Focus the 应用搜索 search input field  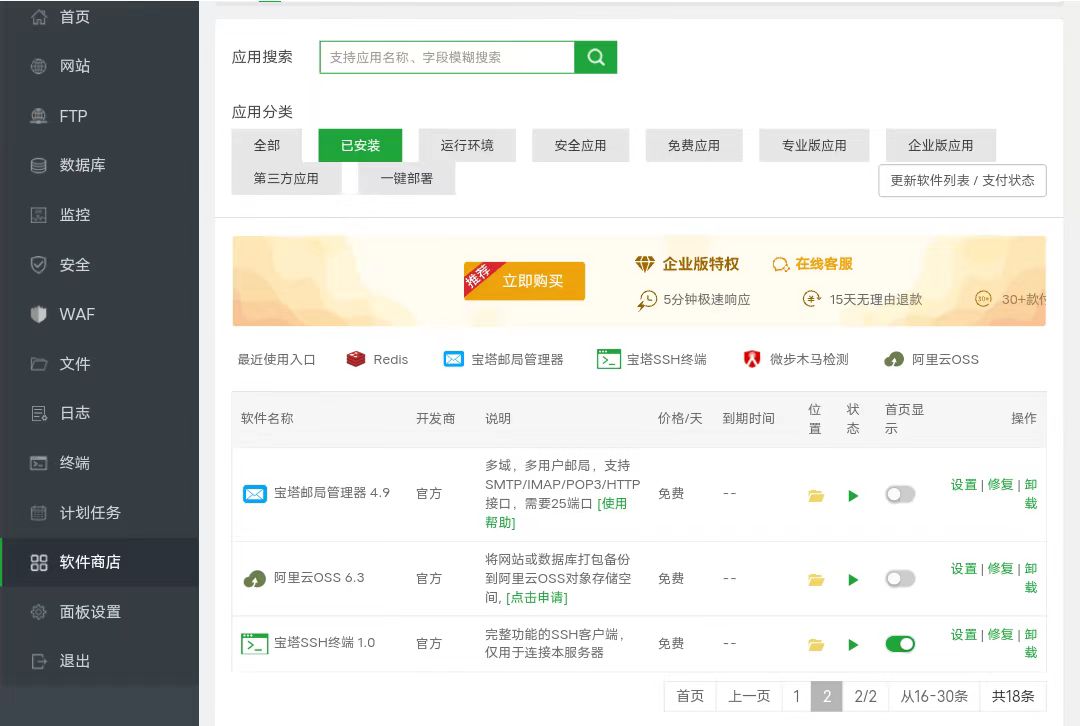click(x=447, y=57)
